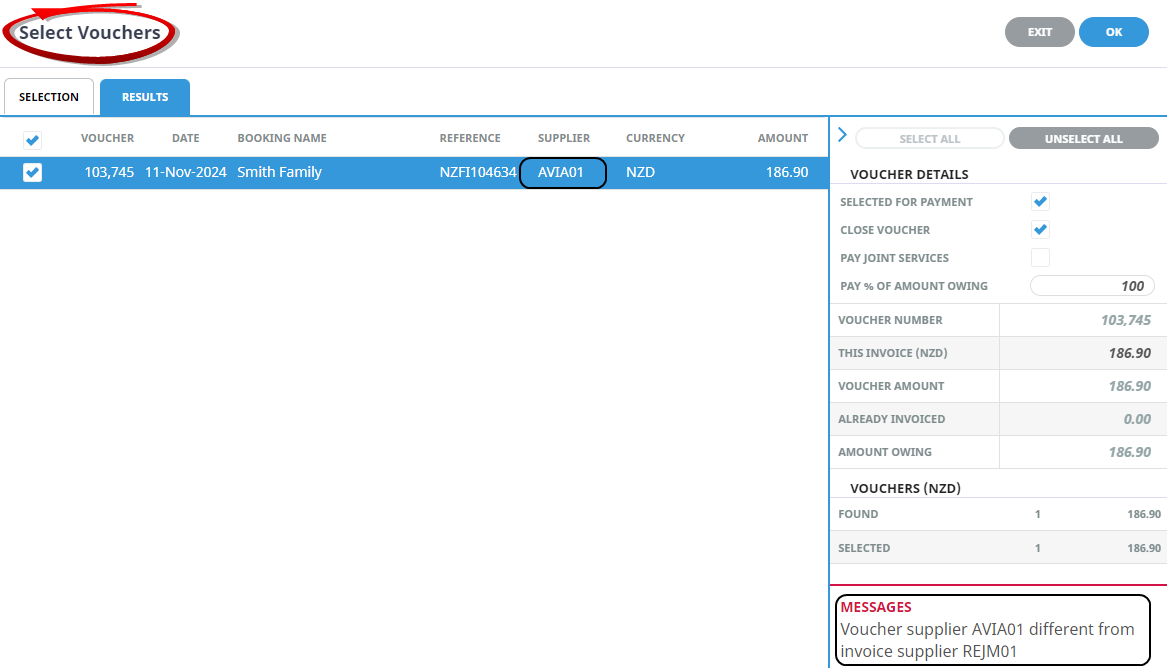Image resolution: width=1167 pixels, height=668 pixels.
Task: Switch to the Results tab
Action: (x=145, y=97)
